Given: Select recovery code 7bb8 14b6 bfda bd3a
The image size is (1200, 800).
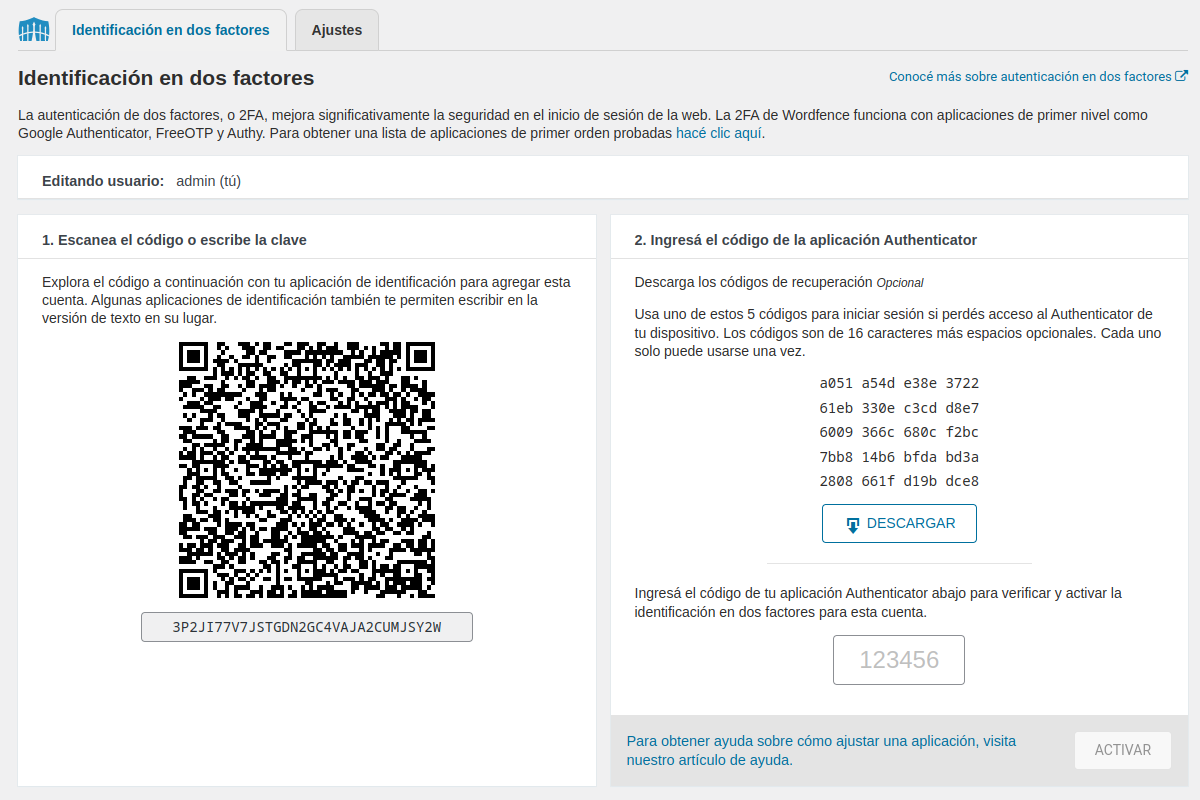Looking at the screenshot, I should tap(899, 457).
